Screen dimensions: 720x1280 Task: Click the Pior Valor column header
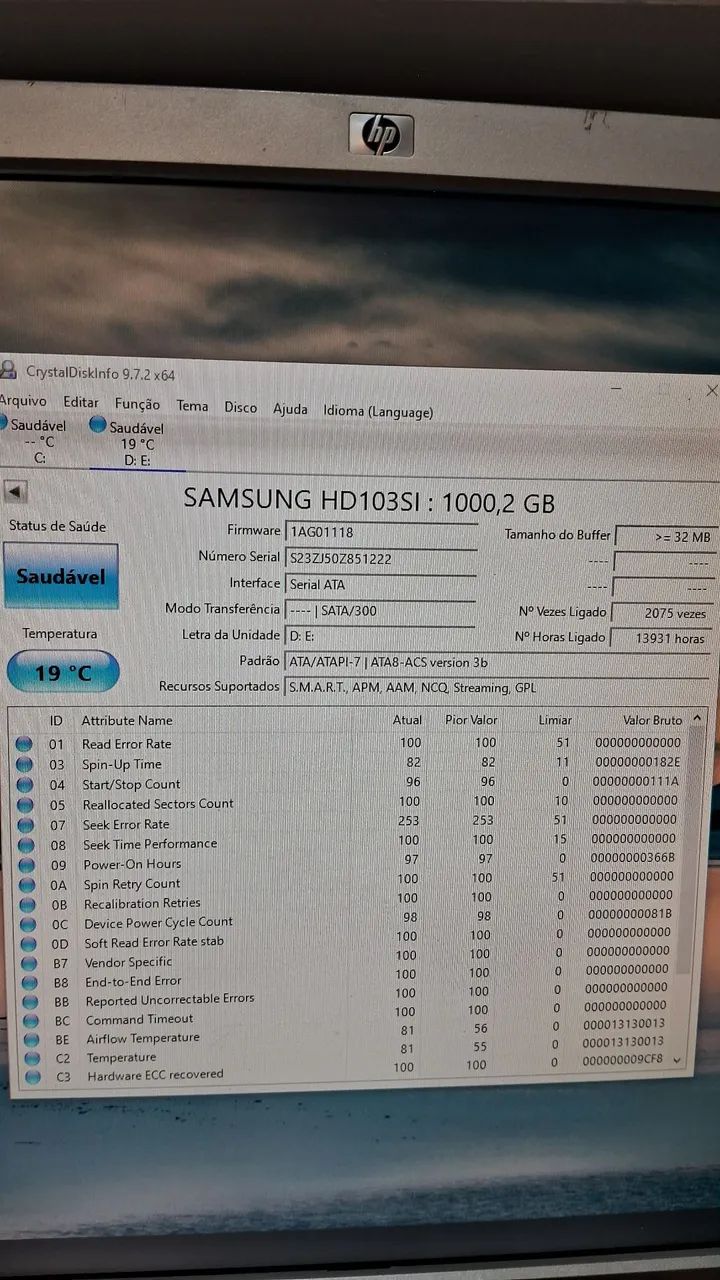coord(471,720)
